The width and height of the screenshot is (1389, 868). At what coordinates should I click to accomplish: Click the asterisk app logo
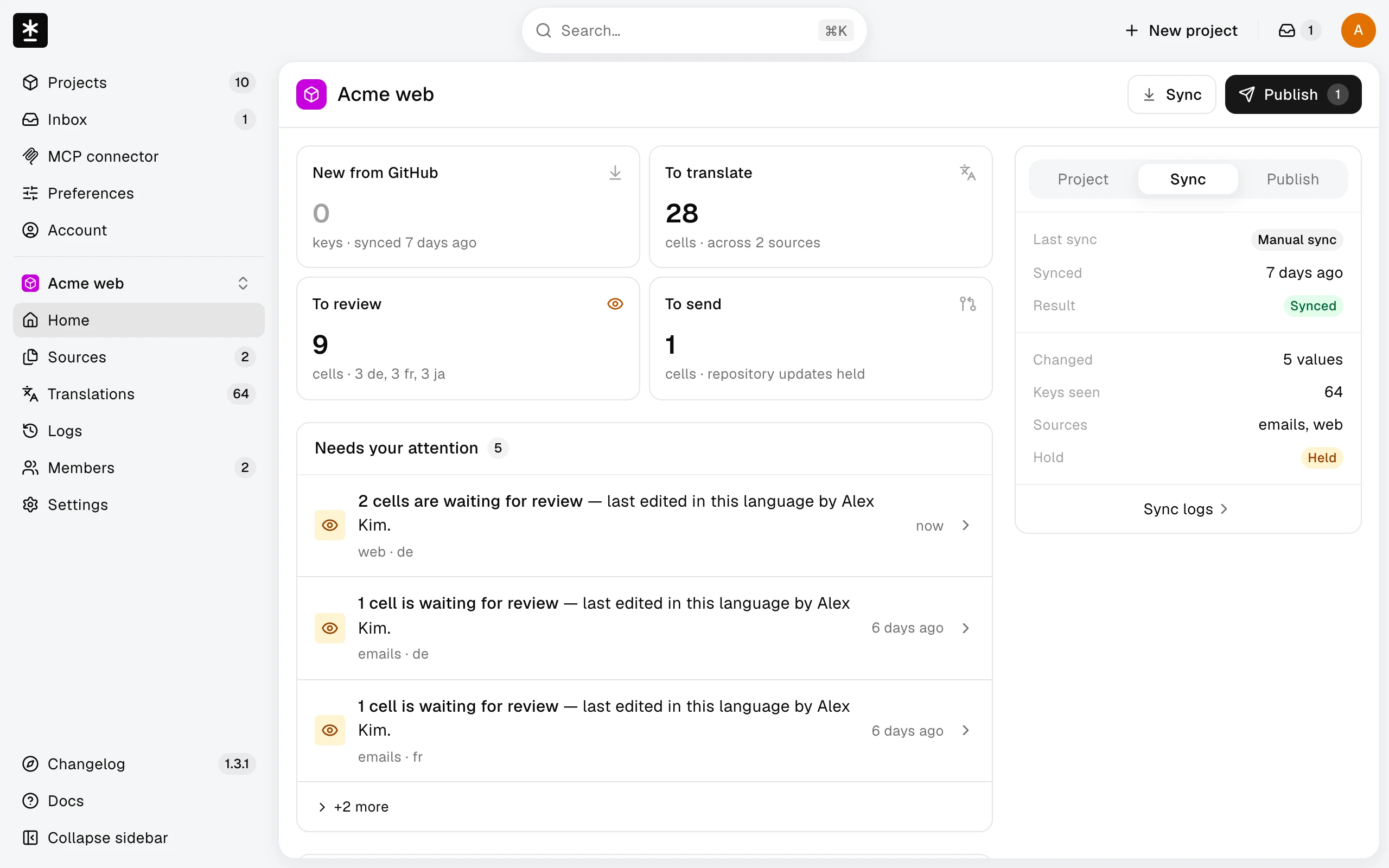(x=30, y=30)
